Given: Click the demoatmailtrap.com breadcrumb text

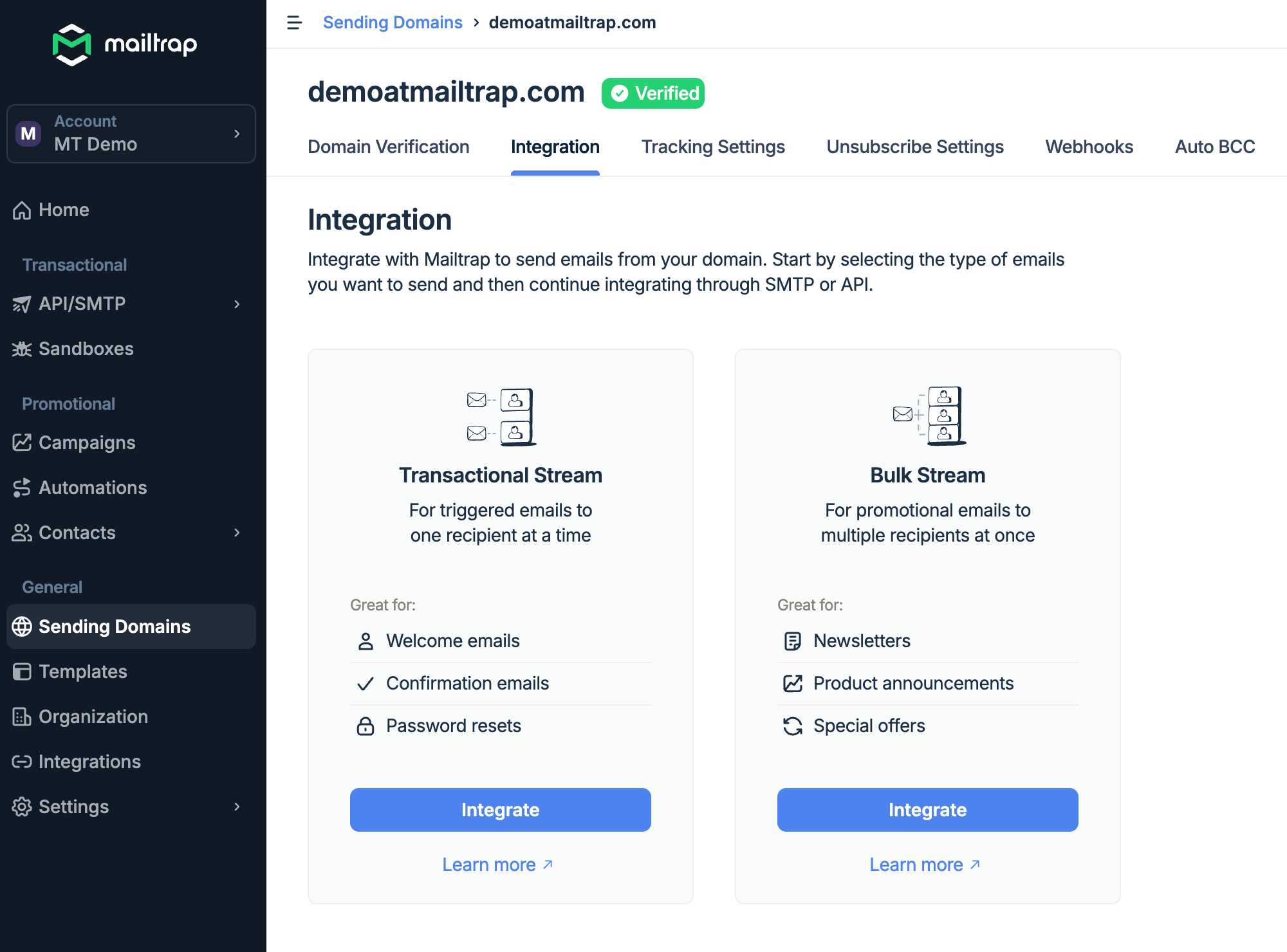Looking at the screenshot, I should point(572,23).
